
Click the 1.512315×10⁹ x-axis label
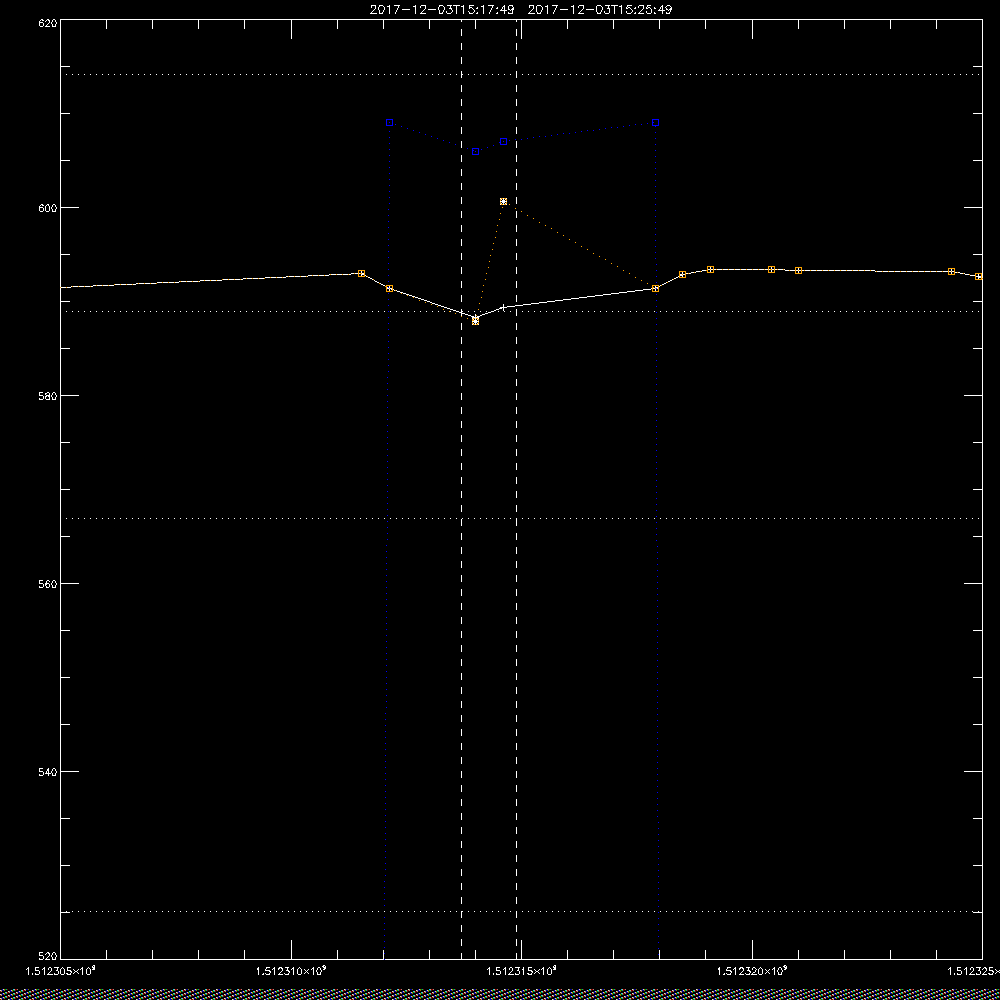[x=522, y=971]
